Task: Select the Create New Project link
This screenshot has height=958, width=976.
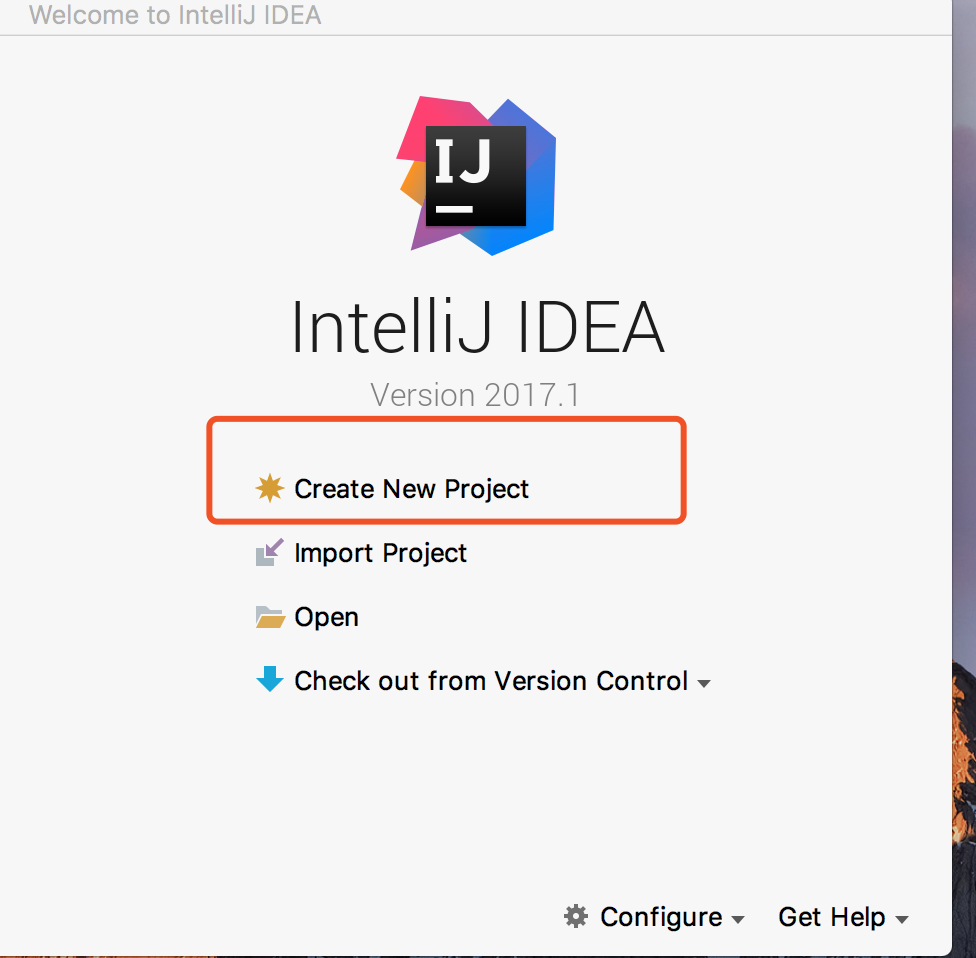Action: coord(411,489)
